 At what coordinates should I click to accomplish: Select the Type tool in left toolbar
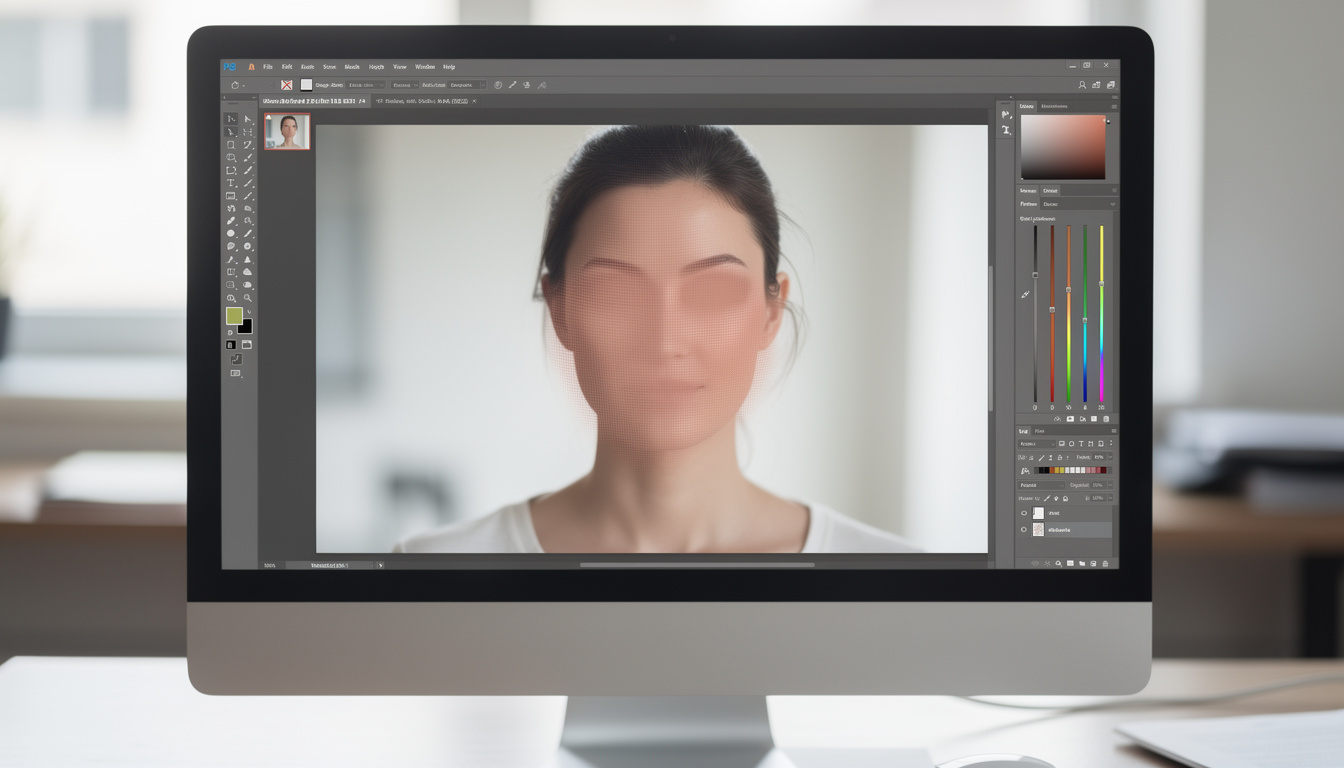pyautogui.click(x=230, y=183)
